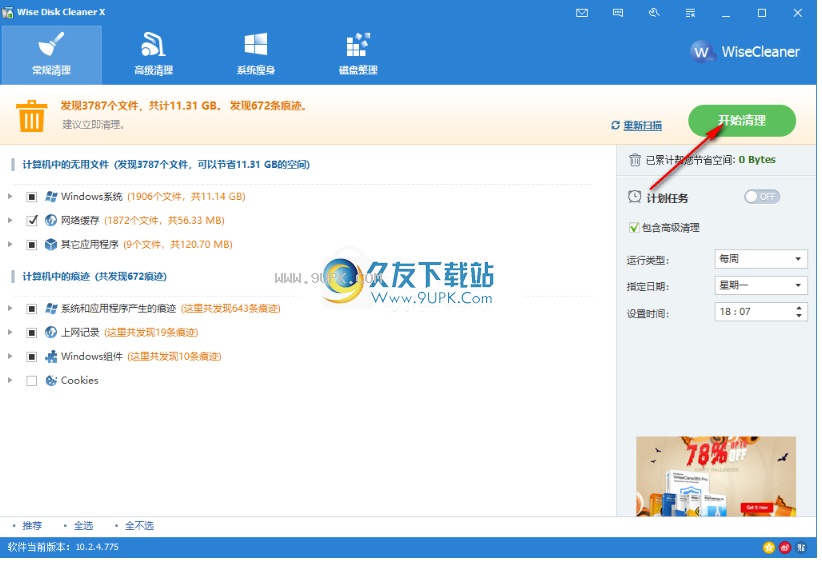Open the 78% OFF promotional banner
The width and height of the screenshot is (822, 562).
coord(716,476)
